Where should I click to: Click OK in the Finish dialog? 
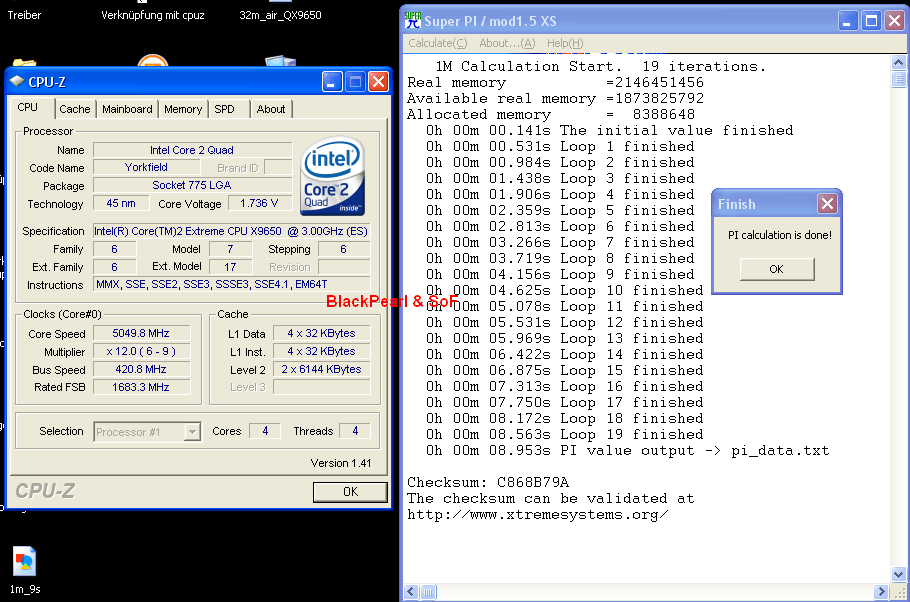[x=777, y=269]
